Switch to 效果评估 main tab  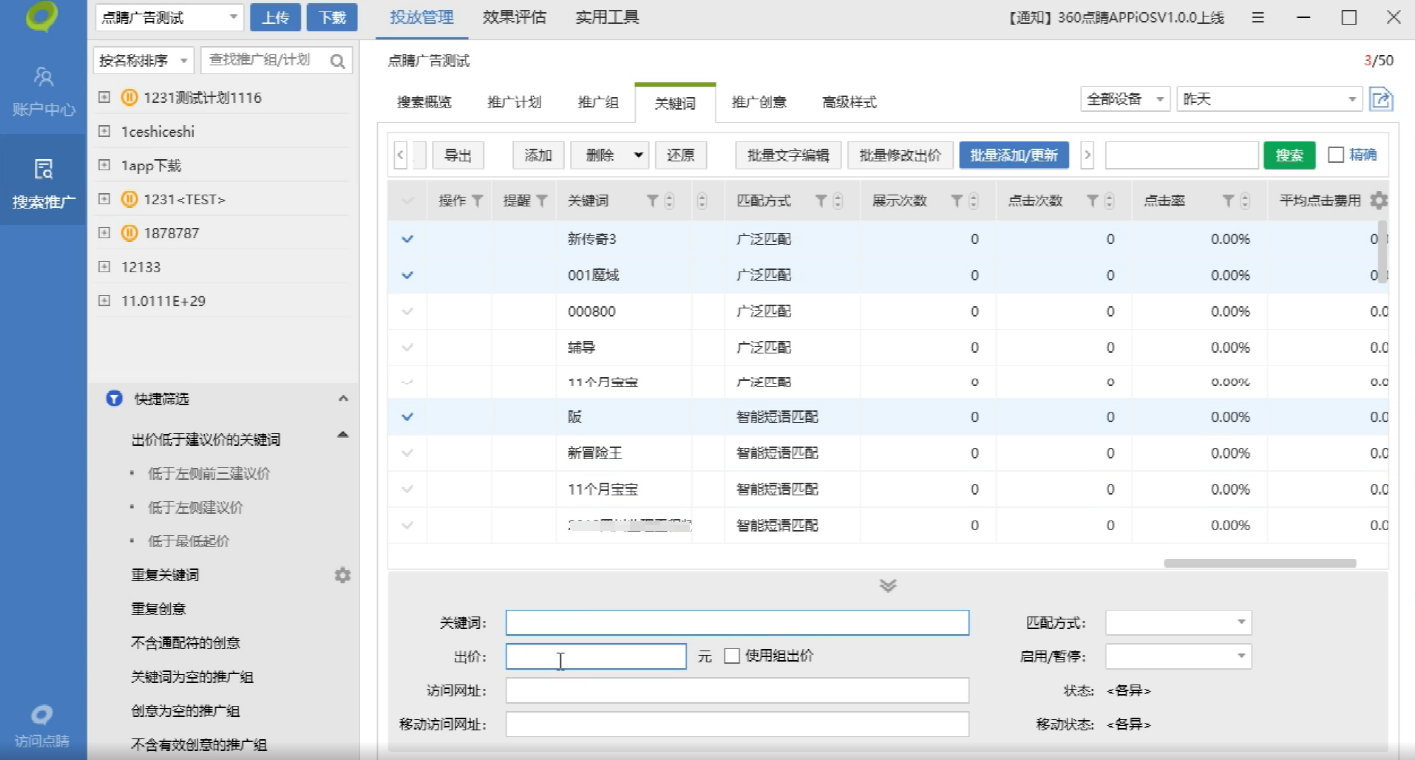coord(514,17)
